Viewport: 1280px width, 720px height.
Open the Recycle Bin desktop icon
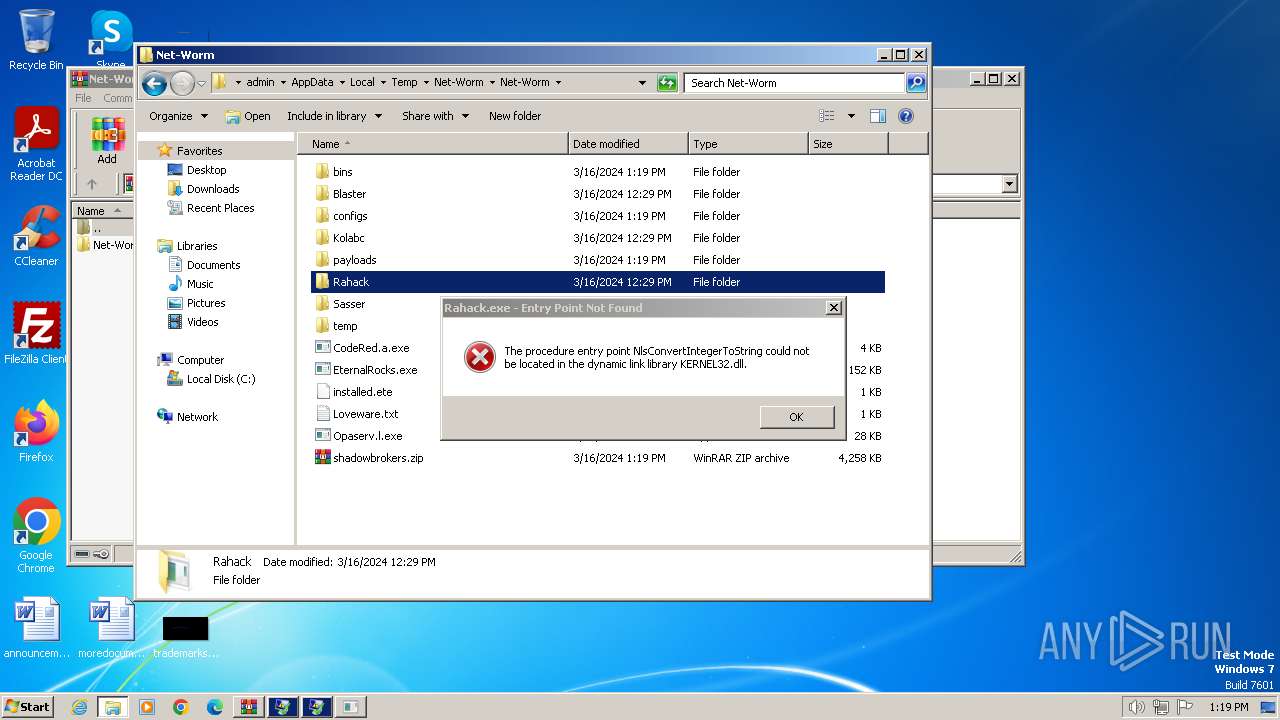37,40
